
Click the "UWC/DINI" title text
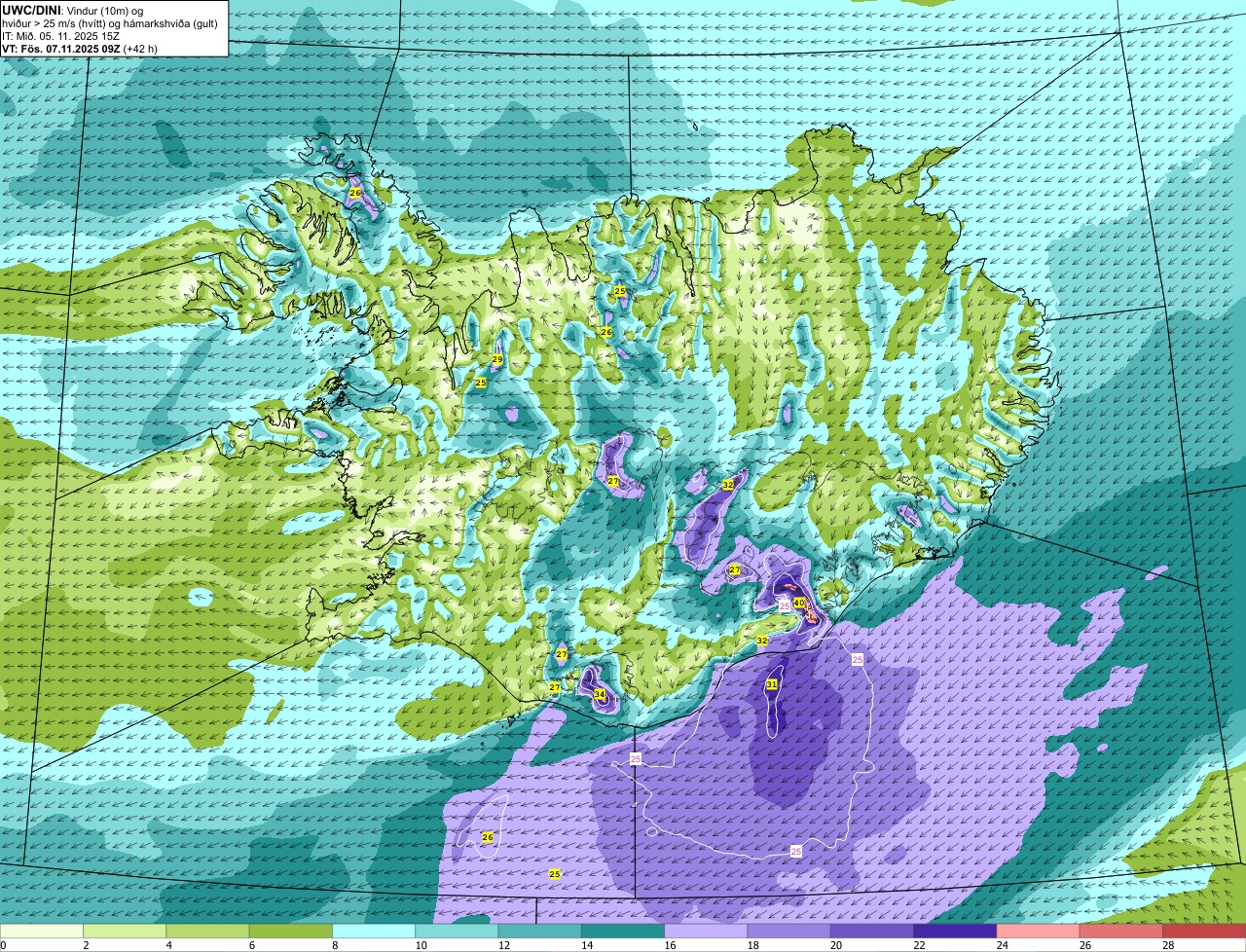tap(31, 11)
